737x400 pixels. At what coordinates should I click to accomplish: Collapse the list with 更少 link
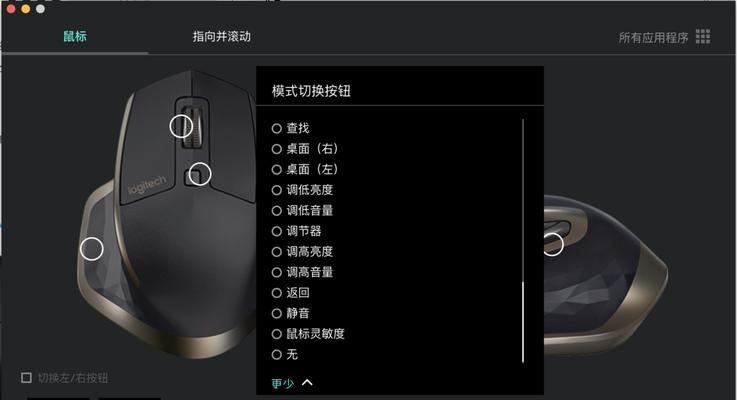pos(283,383)
